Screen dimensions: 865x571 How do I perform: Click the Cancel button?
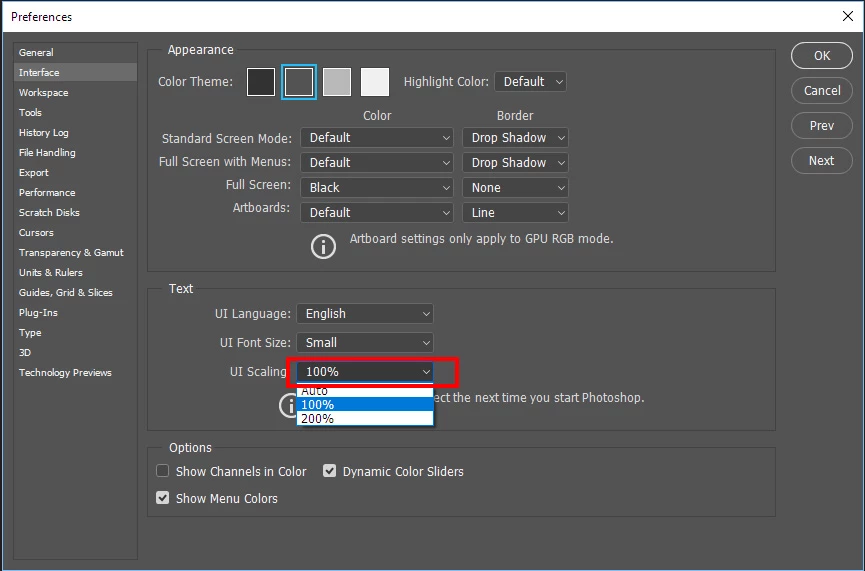tap(822, 90)
